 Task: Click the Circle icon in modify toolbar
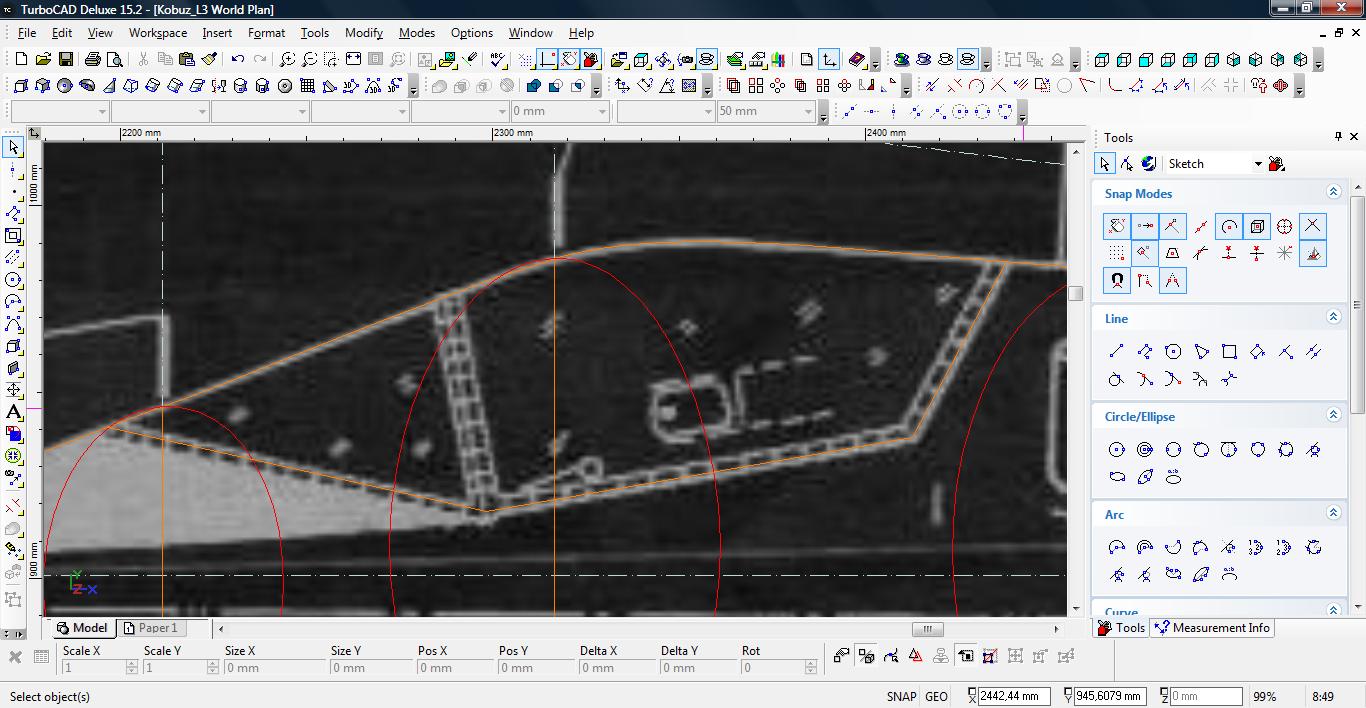1064,86
